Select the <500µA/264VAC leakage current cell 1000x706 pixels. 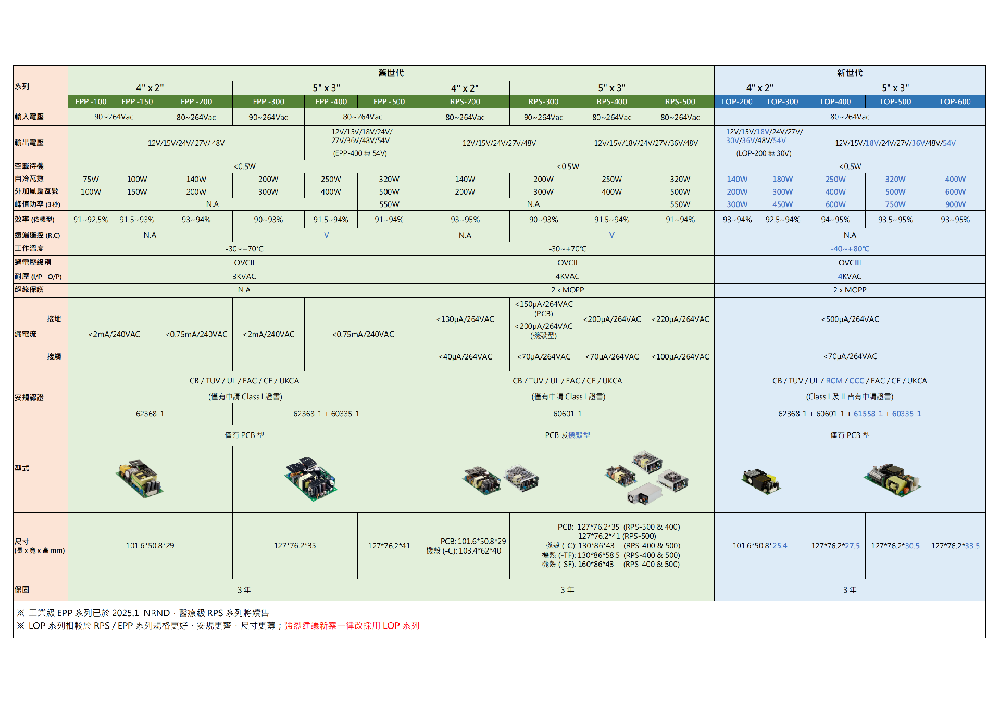[849, 319]
